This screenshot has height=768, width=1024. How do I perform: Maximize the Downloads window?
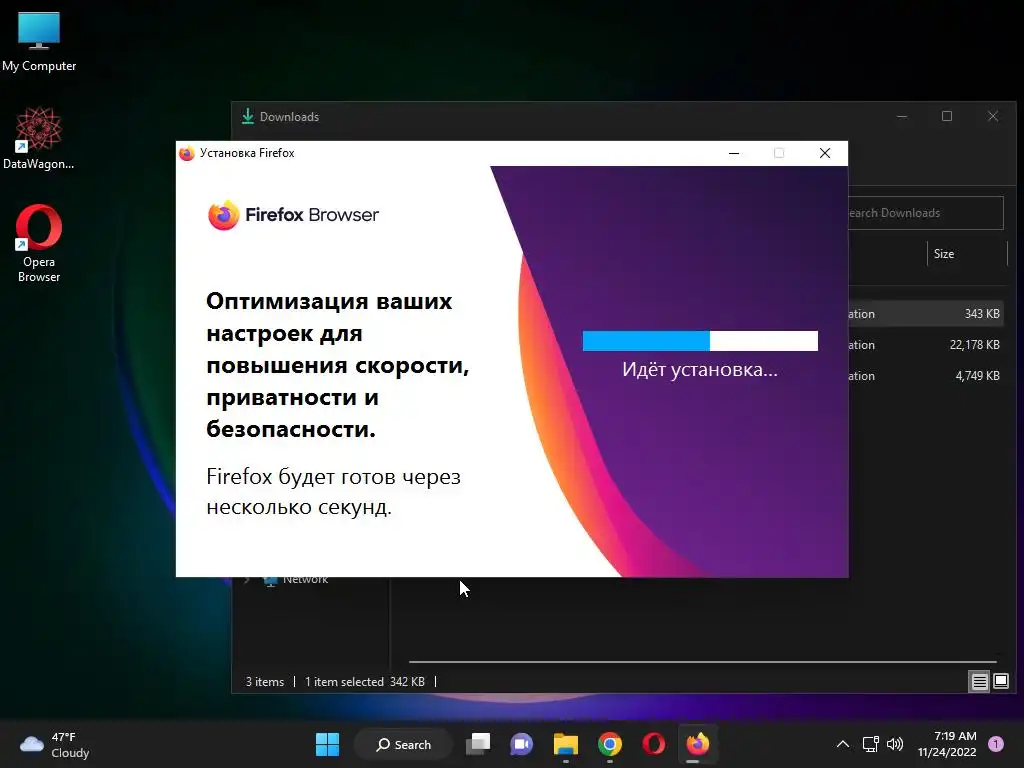click(947, 116)
